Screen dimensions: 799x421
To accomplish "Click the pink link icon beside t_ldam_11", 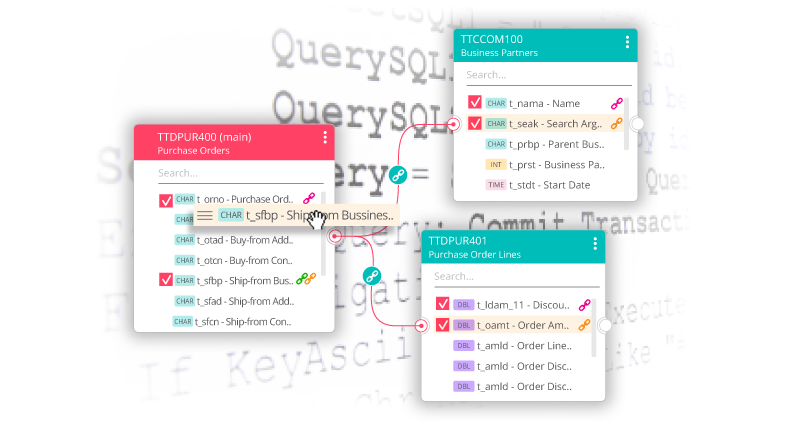I will pyautogui.click(x=584, y=305).
